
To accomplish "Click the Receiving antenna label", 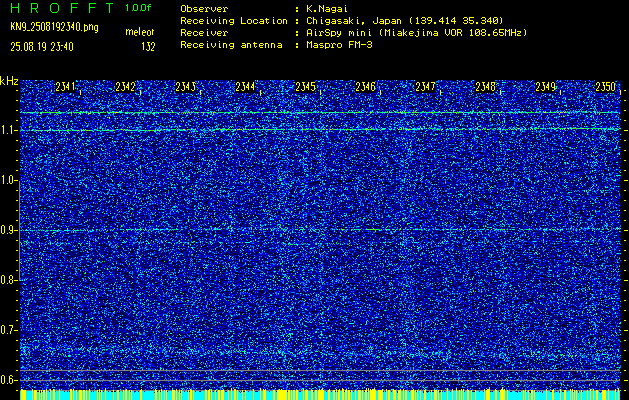I will (x=231, y=45).
